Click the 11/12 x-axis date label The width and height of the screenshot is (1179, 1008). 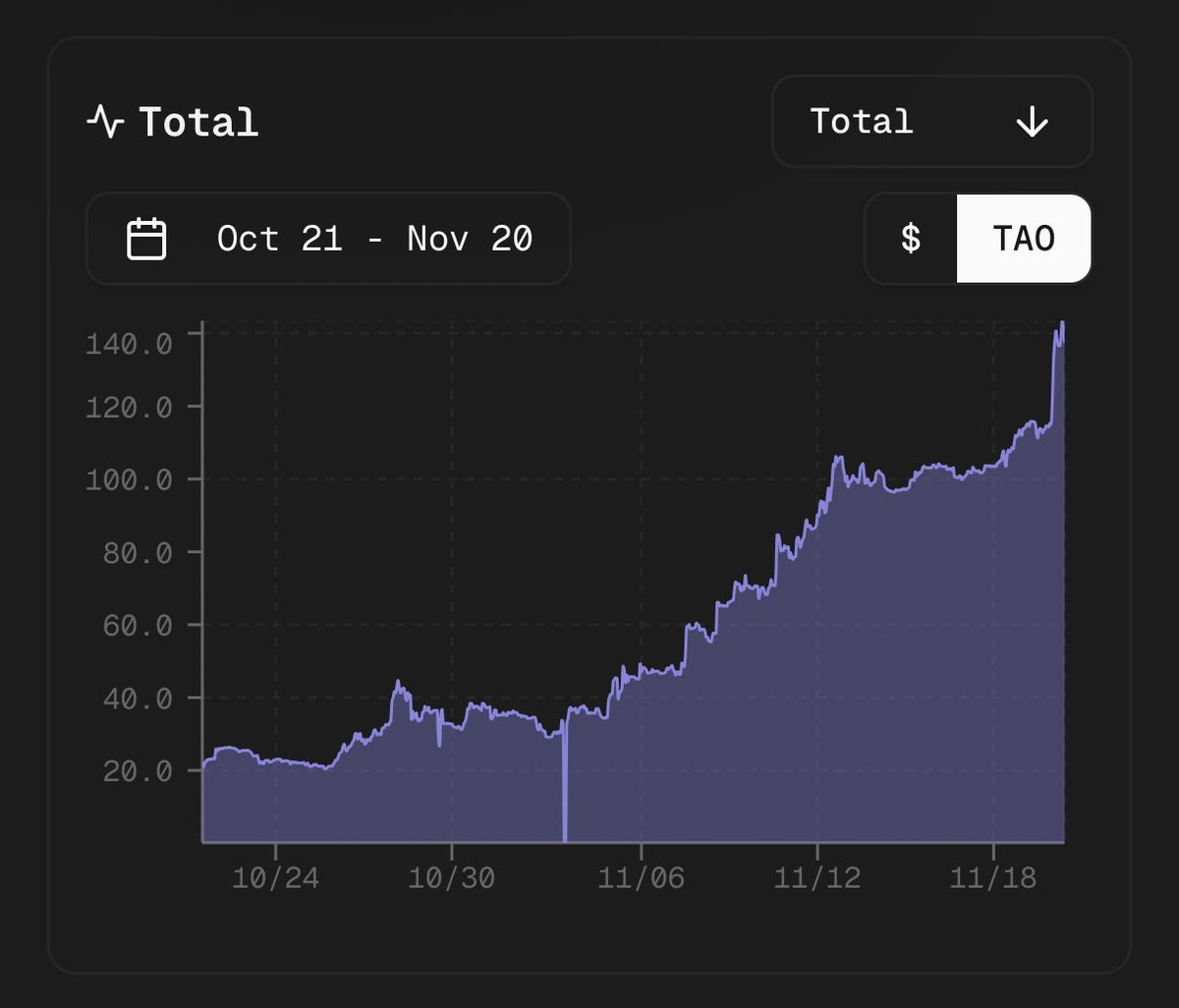pyautogui.click(x=817, y=878)
